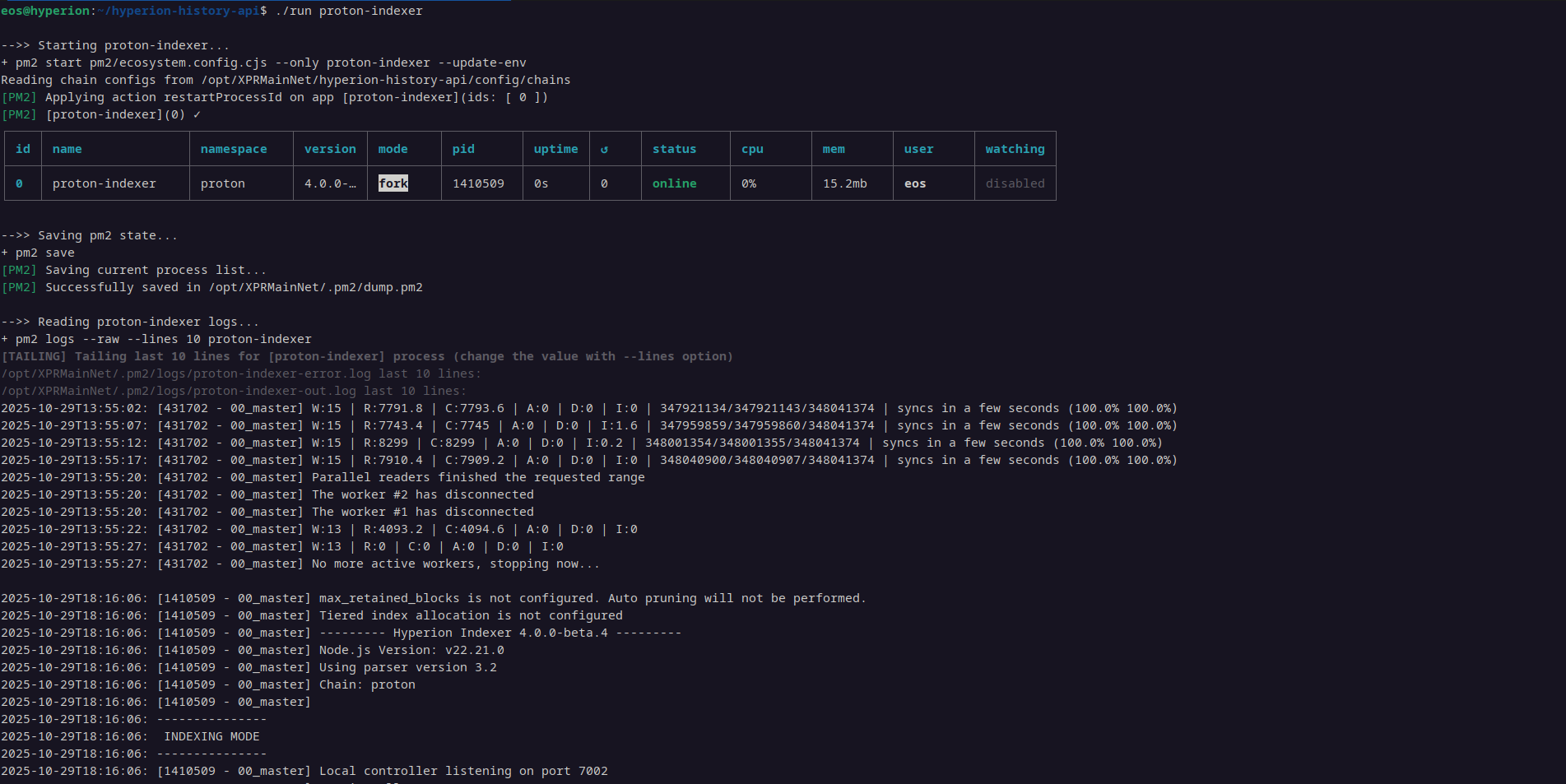The image size is (1566, 784).
Task: Click the checkmark after [proton-indexer](0)
Action: point(197,114)
